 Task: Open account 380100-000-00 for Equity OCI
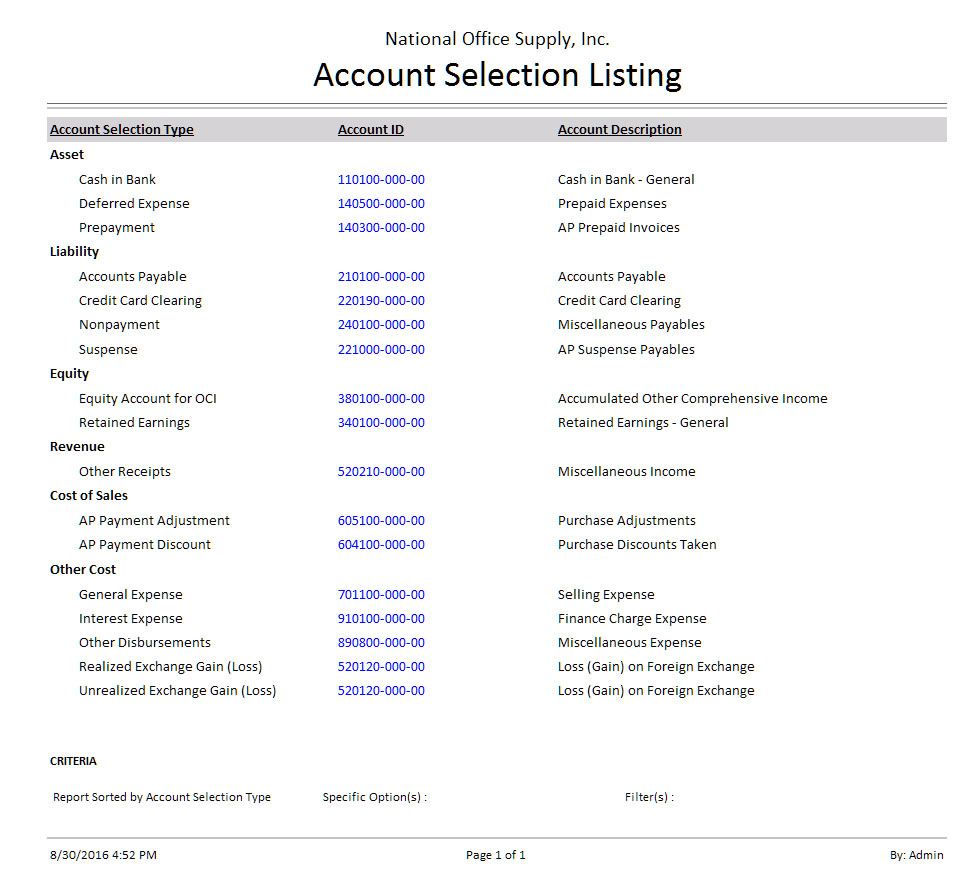pos(381,399)
